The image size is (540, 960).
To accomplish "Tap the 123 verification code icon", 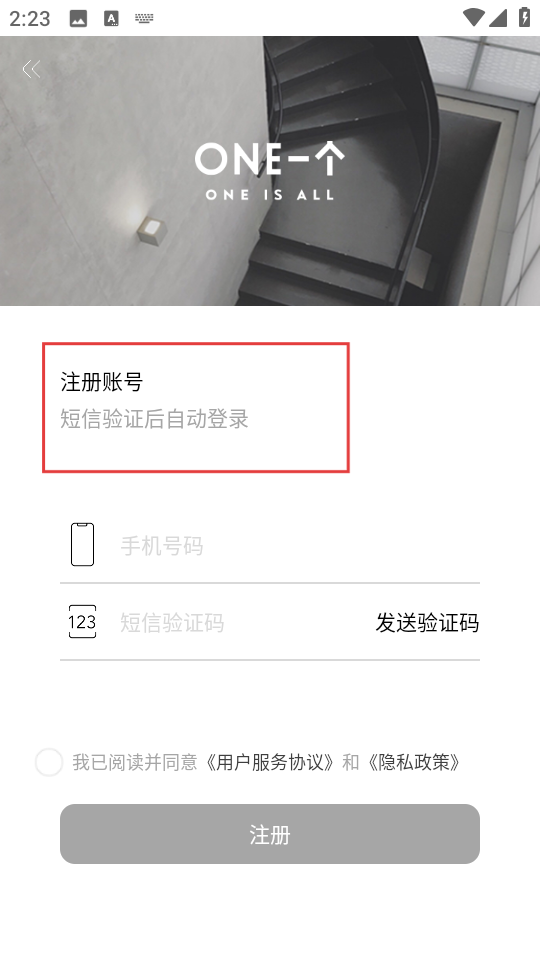I will click(x=82, y=621).
